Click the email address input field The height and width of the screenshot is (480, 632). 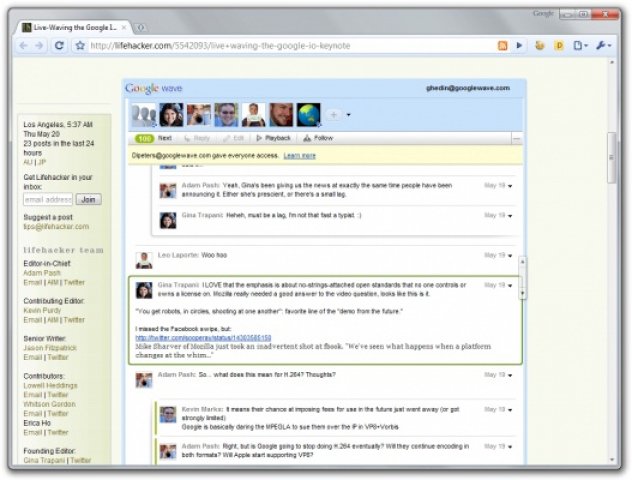coord(47,199)
